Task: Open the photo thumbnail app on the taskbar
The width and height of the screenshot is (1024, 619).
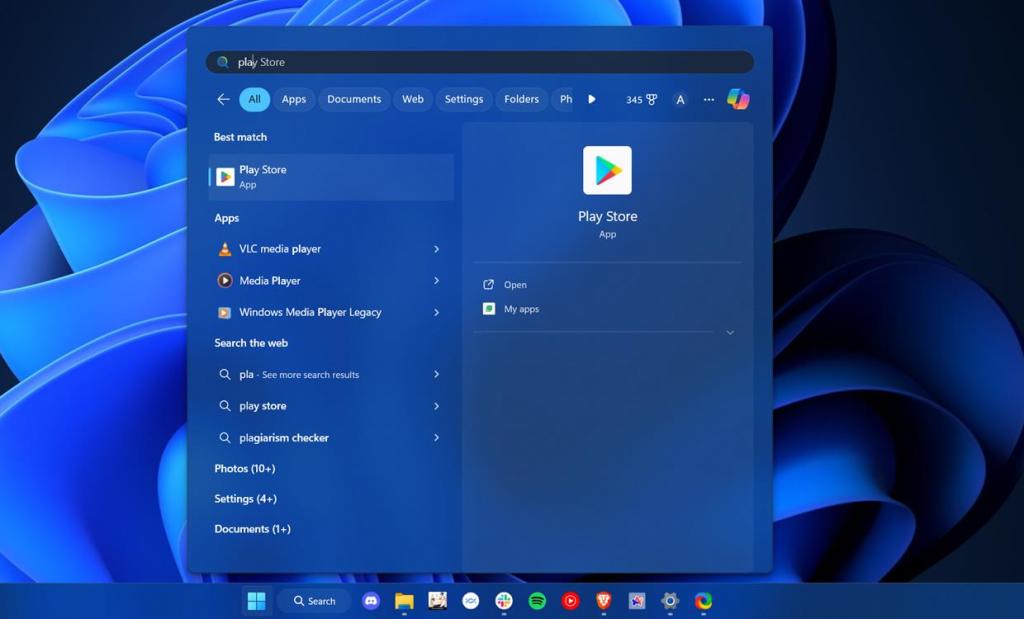Action: [x=438, y=601]
